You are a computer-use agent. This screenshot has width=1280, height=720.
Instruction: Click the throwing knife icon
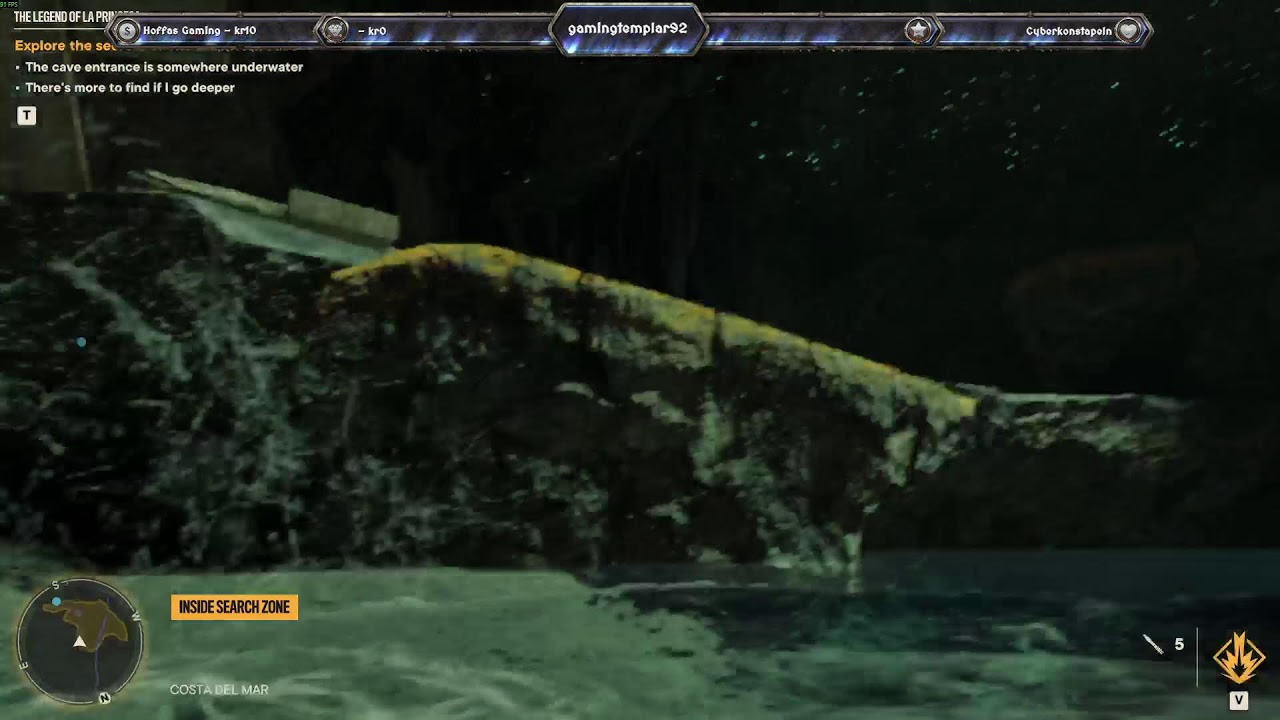click(1153, 645)
